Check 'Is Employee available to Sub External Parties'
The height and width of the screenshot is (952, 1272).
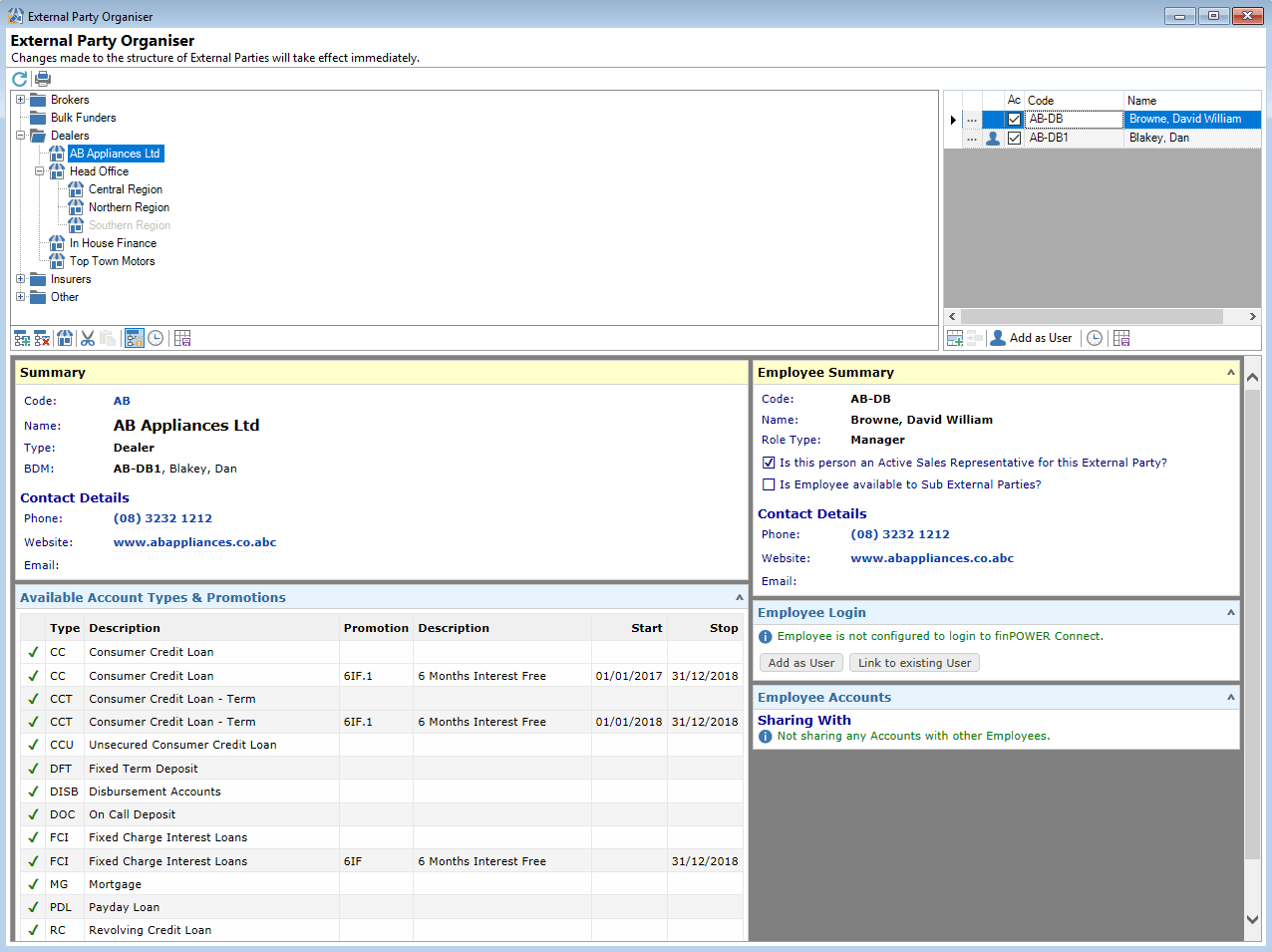(769, 484)
